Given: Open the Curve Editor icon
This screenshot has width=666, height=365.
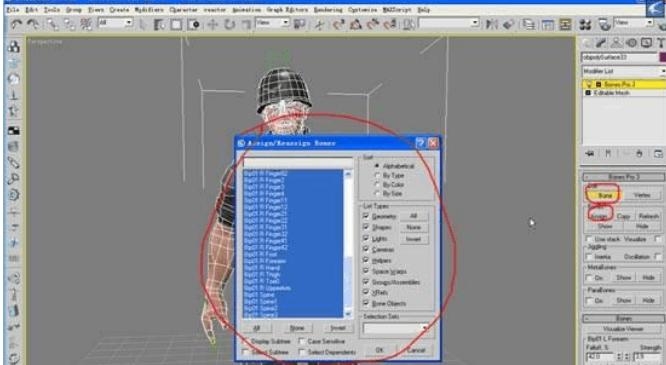Looking at the screenshot, I should pyautogui.click(x=547, y=24).
